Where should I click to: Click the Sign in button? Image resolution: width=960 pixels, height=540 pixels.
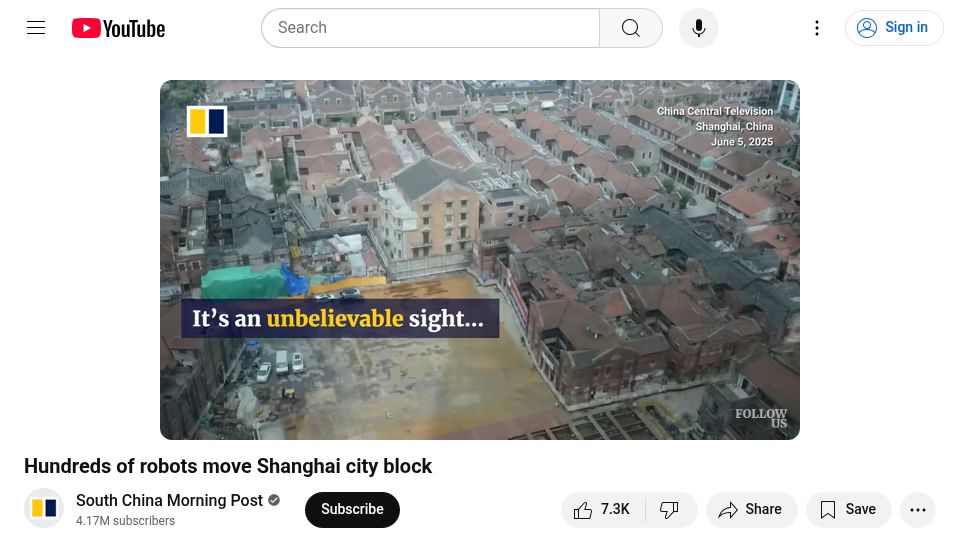(894, 28)
